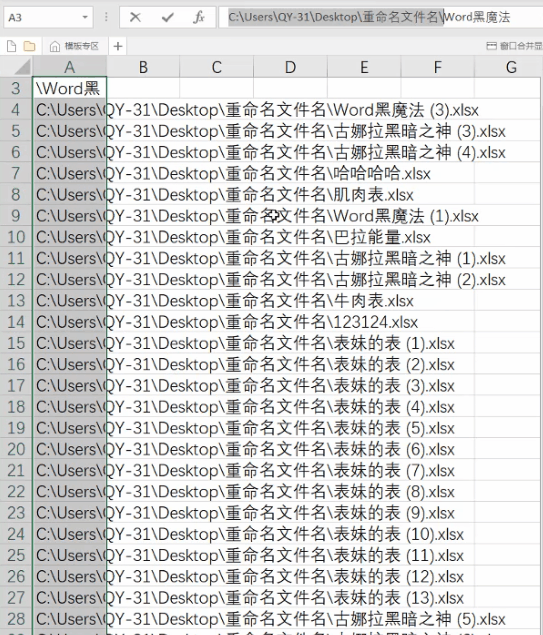
Task: Select row 4 header
Action: pos(16,110)
